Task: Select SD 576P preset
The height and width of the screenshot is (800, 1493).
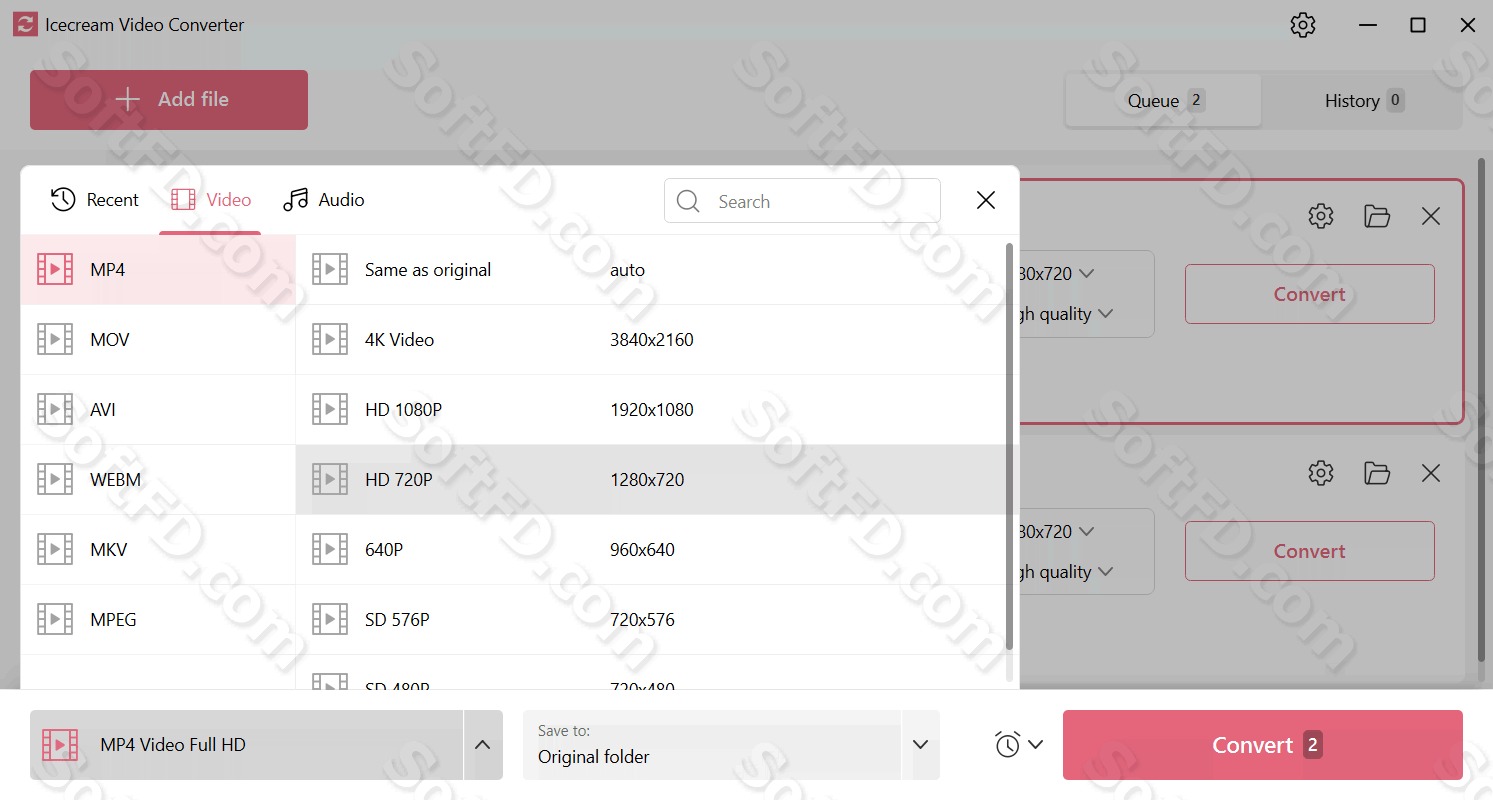Action: [x=650, y=620]
